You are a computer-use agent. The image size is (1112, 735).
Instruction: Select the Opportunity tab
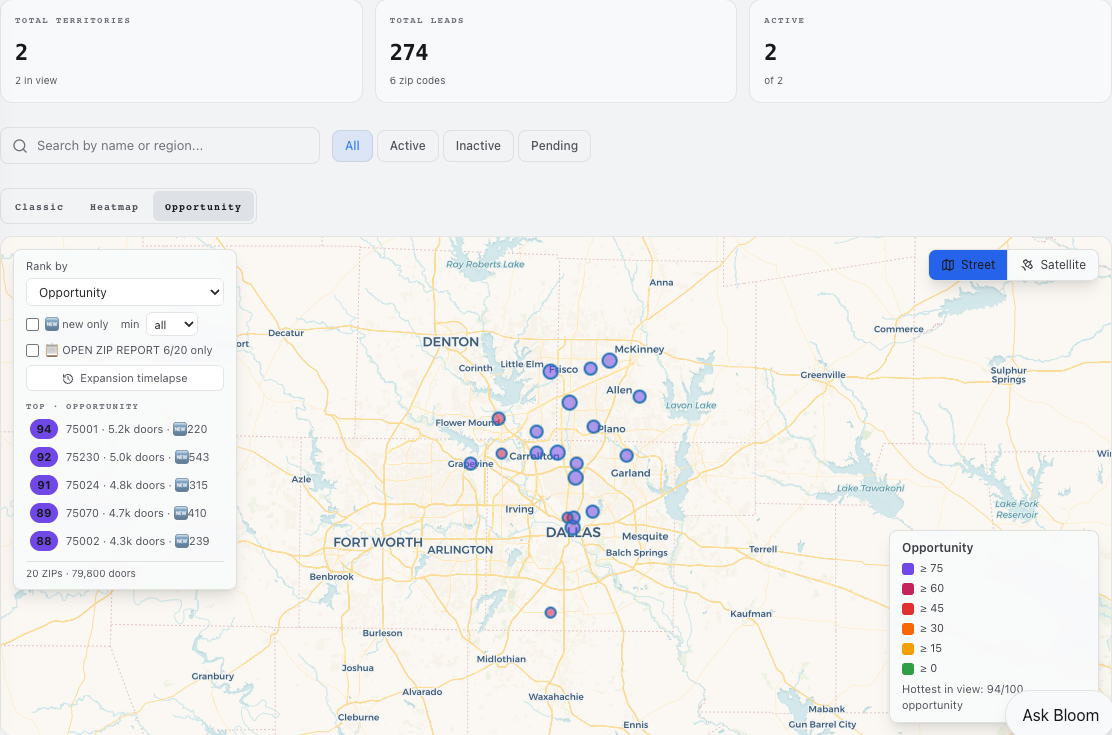(x=204, y=207)
